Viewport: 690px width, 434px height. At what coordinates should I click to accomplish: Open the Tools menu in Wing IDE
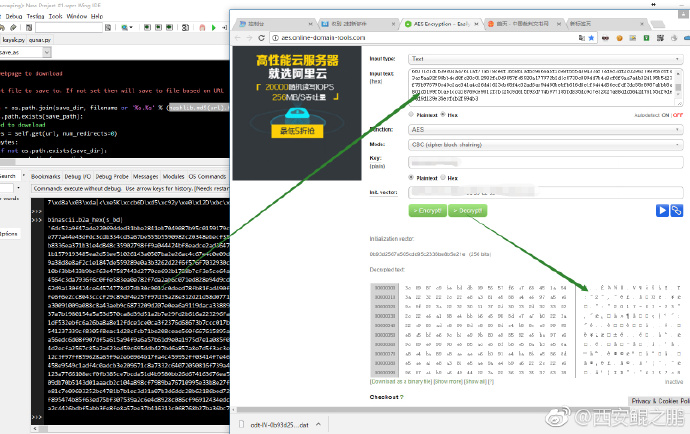point(55,16)
